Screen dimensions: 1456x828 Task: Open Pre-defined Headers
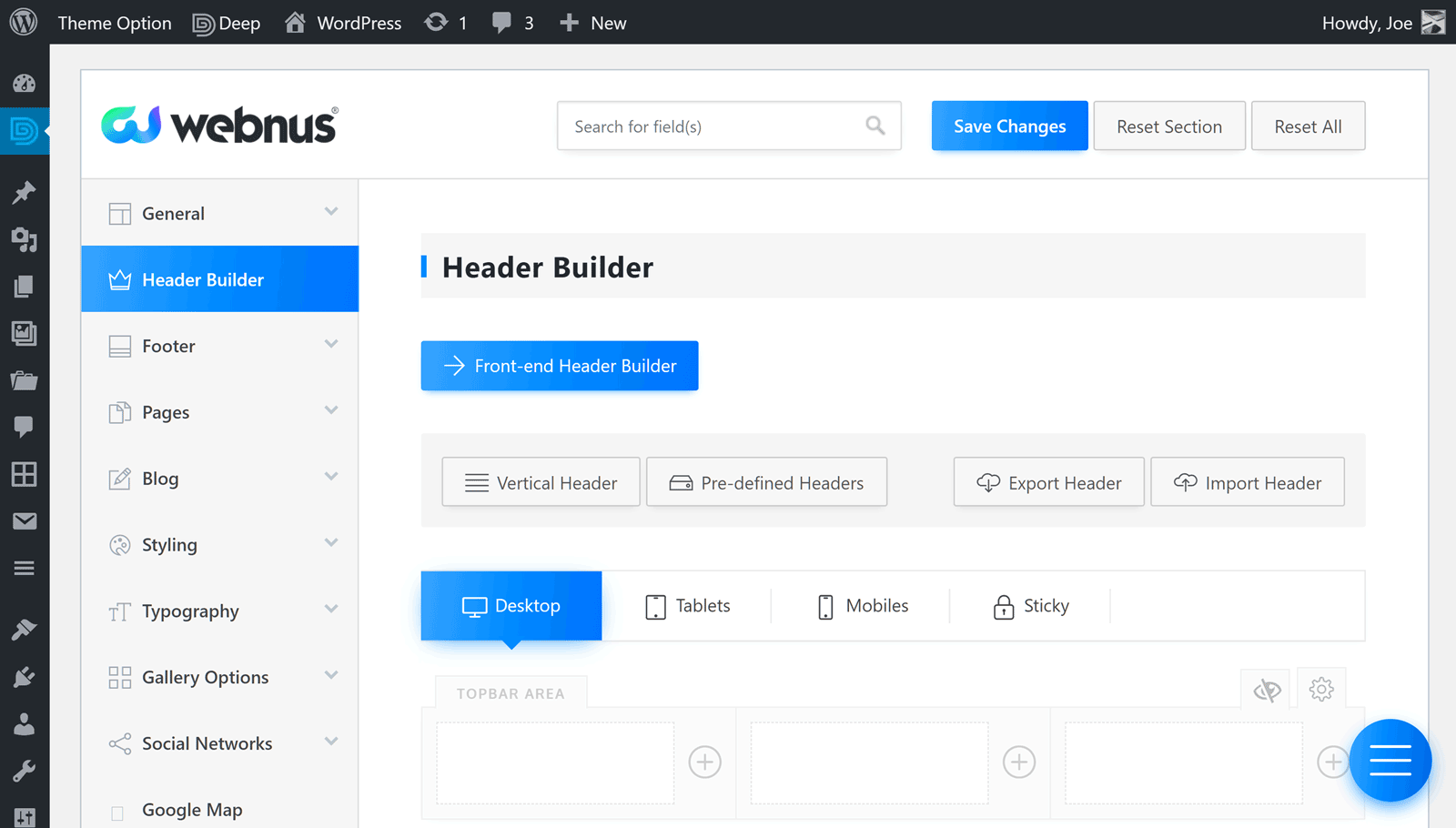(767, 482)
